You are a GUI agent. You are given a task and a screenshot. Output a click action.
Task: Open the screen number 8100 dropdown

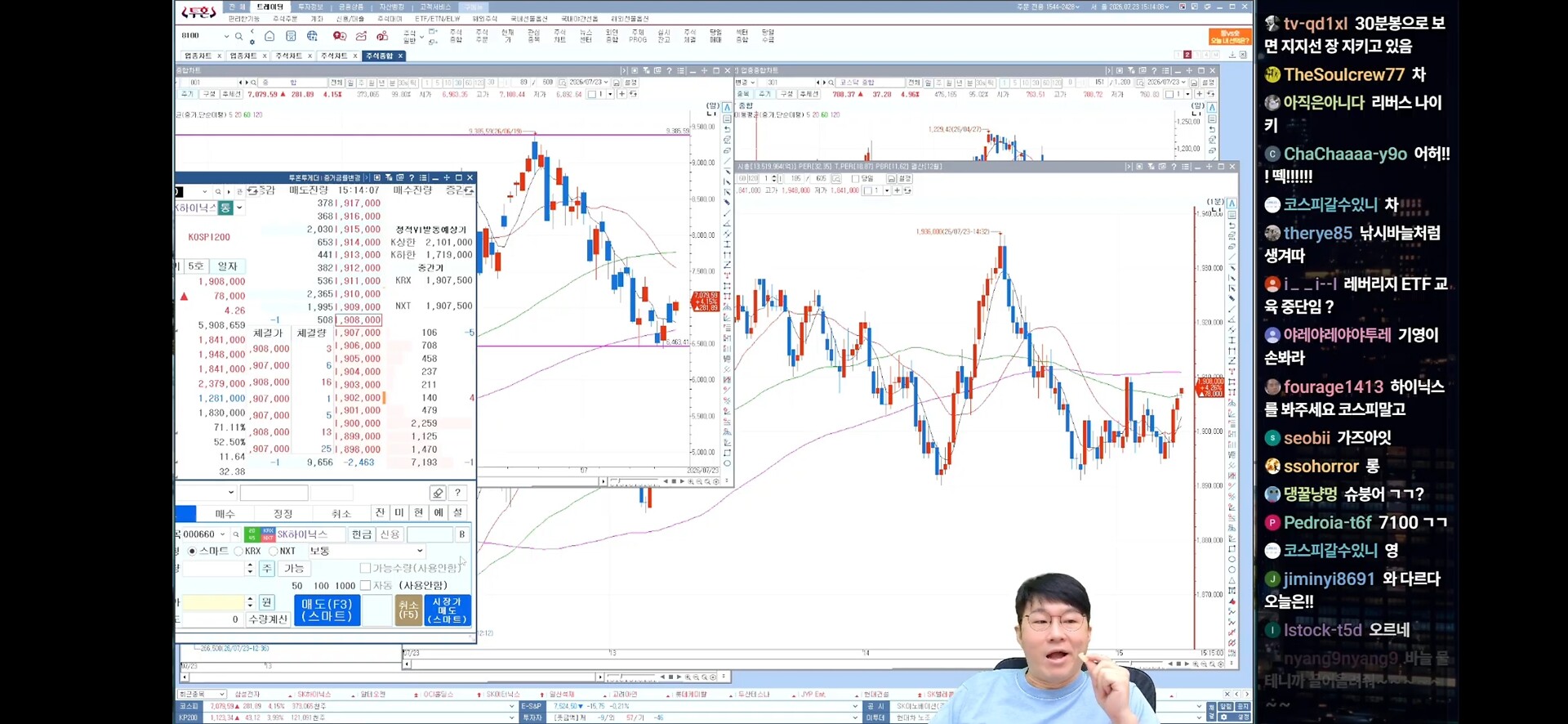226,36
